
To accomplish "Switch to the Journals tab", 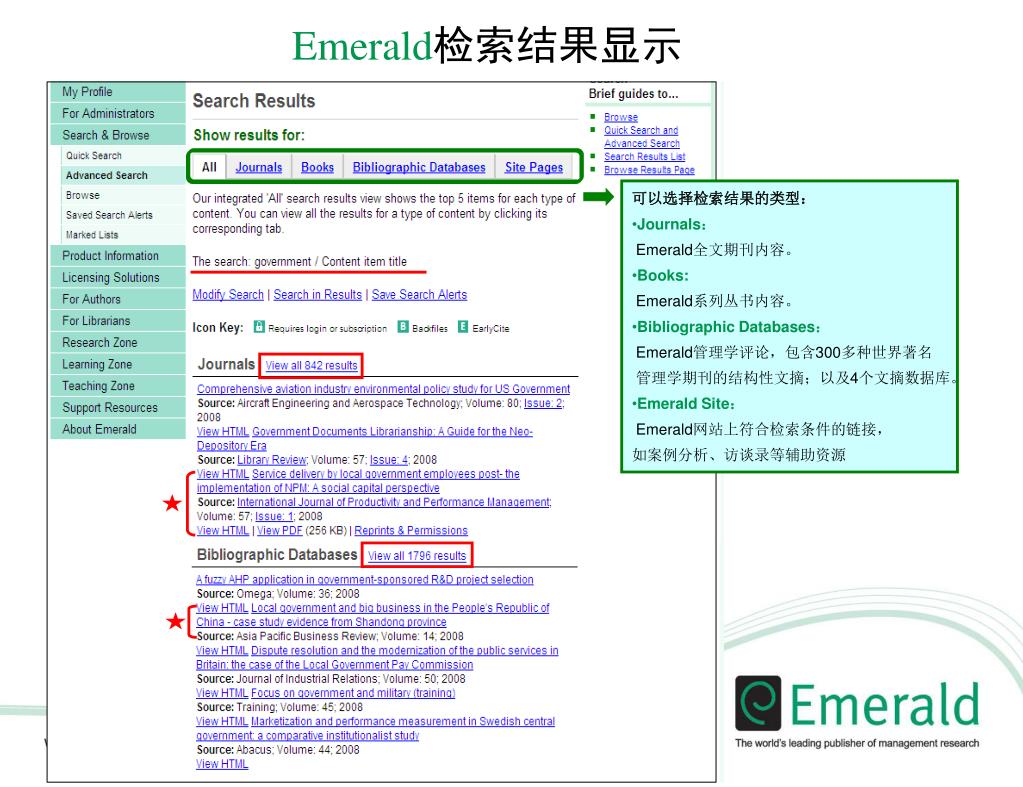I will pyautogui.click(x=258, y=167).
